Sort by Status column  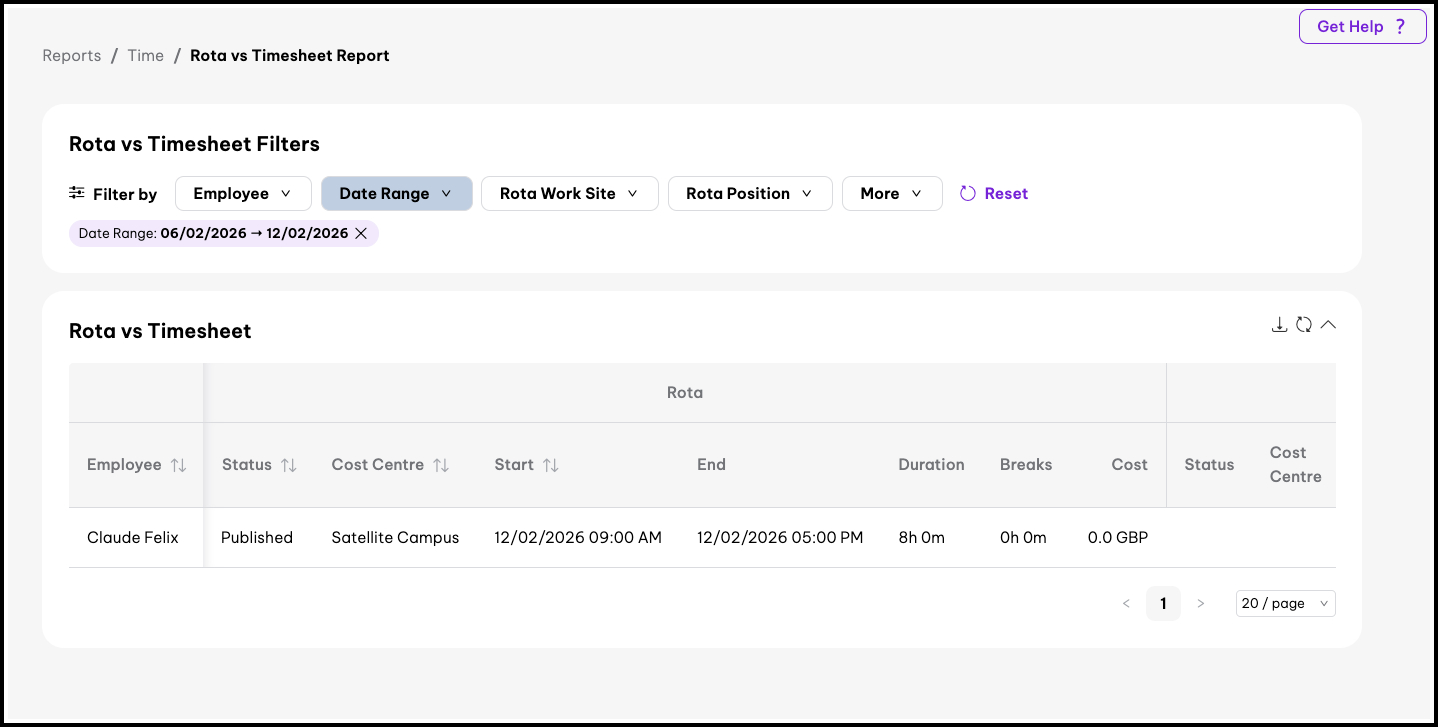[x=289, y=465]
